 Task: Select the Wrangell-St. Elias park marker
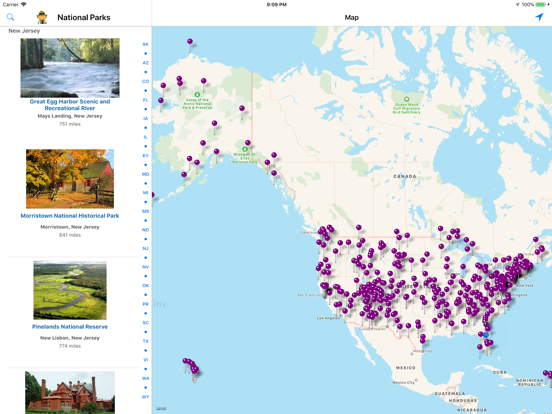(245, 149)
